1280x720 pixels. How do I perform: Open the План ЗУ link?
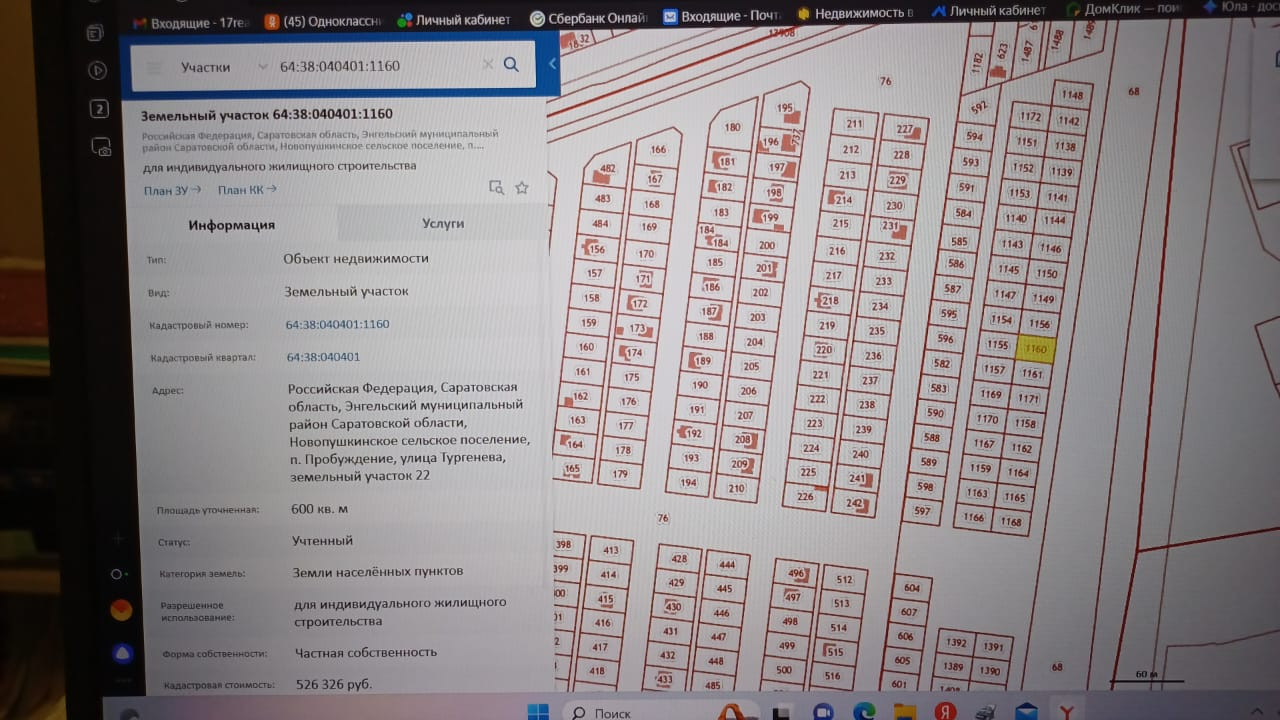click(x=172, y=190)
